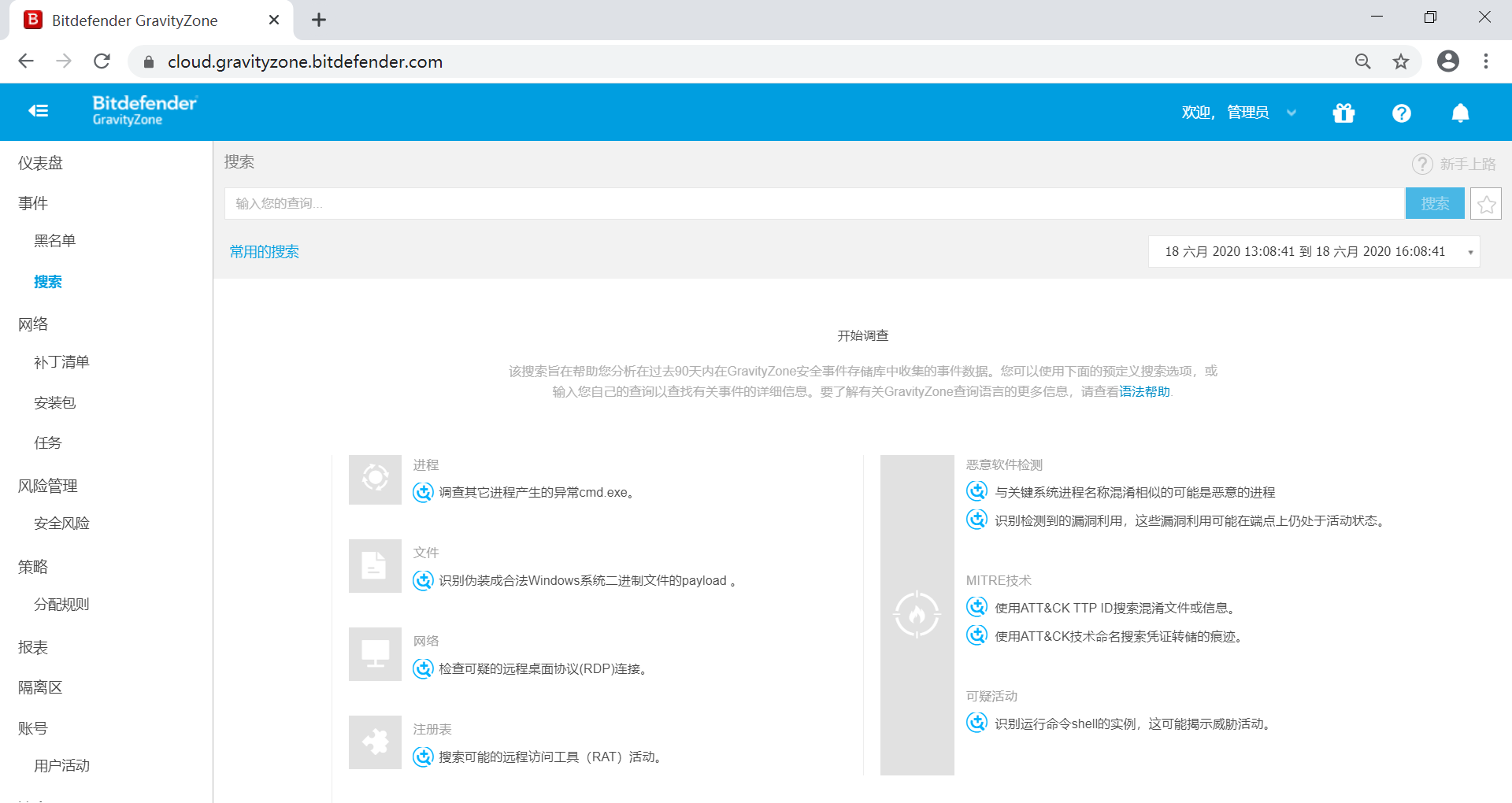Open 网络 section in the sidebar

33,324
